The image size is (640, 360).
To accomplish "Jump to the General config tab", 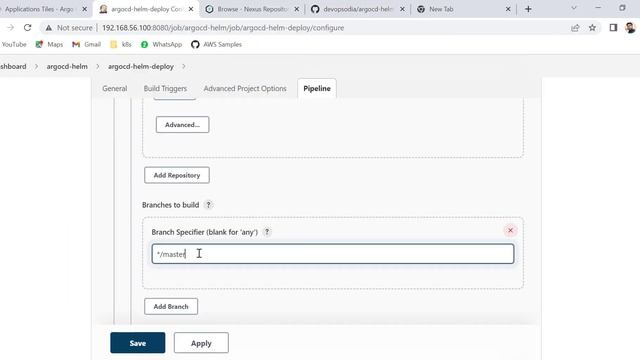I will [115, 89].
